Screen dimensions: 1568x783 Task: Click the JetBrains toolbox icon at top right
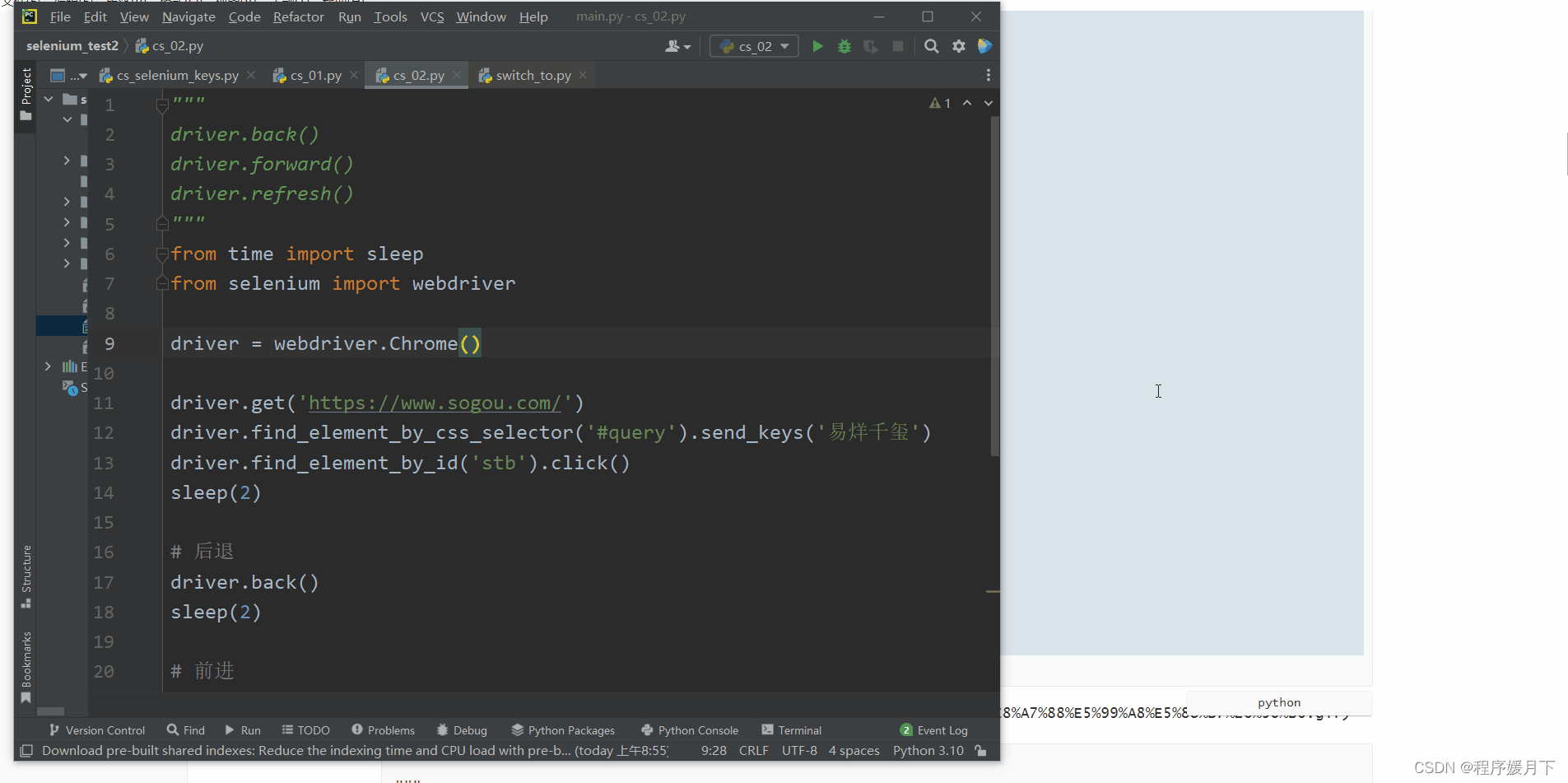click(x=984, y=46)
